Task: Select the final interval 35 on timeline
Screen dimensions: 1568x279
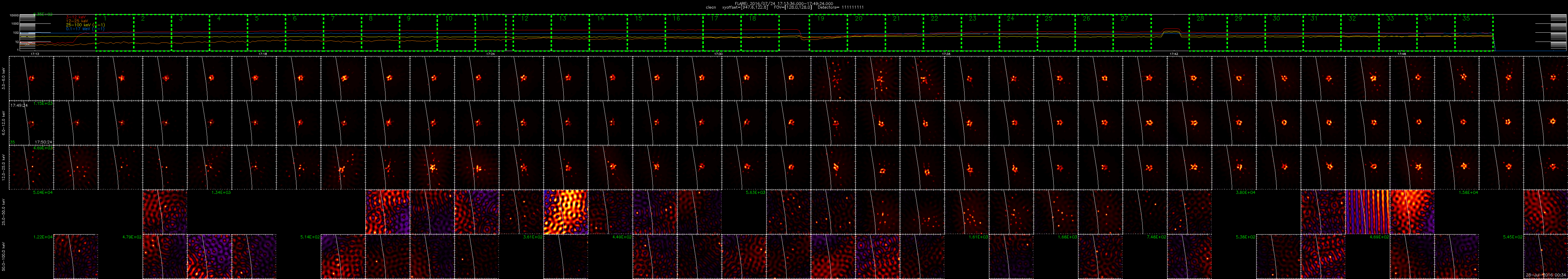Action: coord(1474,33)
